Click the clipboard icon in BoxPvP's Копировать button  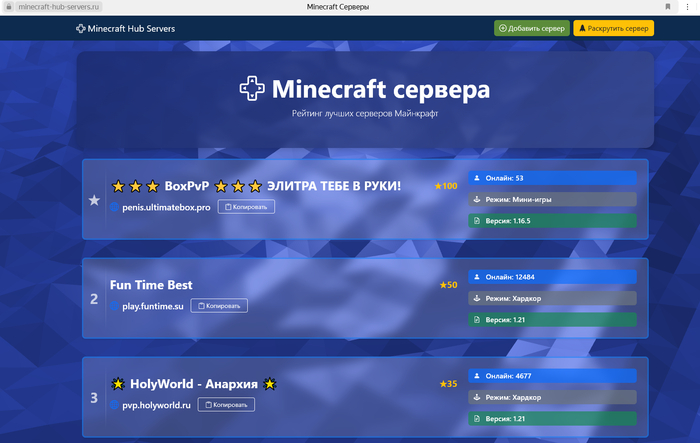[228, 207]
